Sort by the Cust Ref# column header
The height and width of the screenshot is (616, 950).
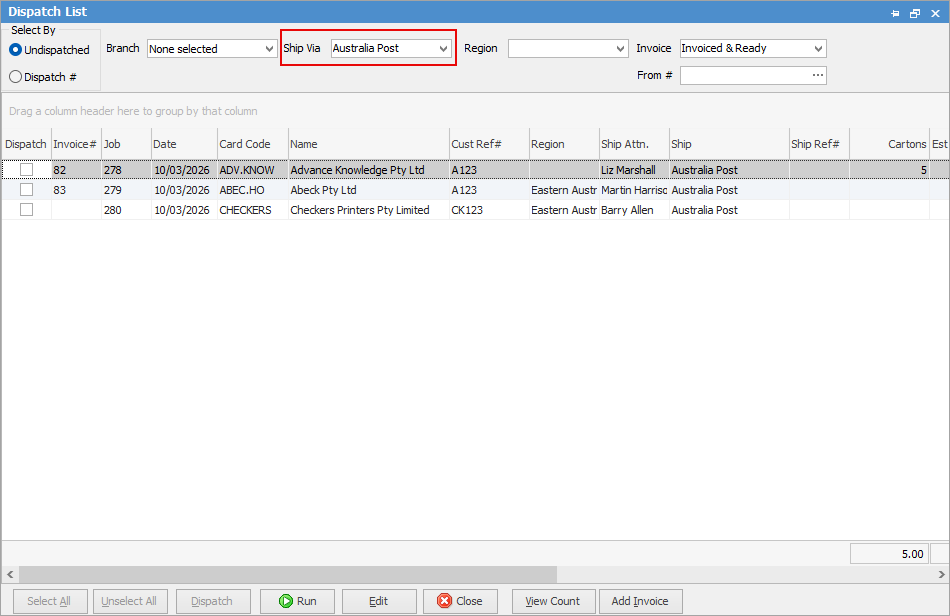tap(490, 144)
